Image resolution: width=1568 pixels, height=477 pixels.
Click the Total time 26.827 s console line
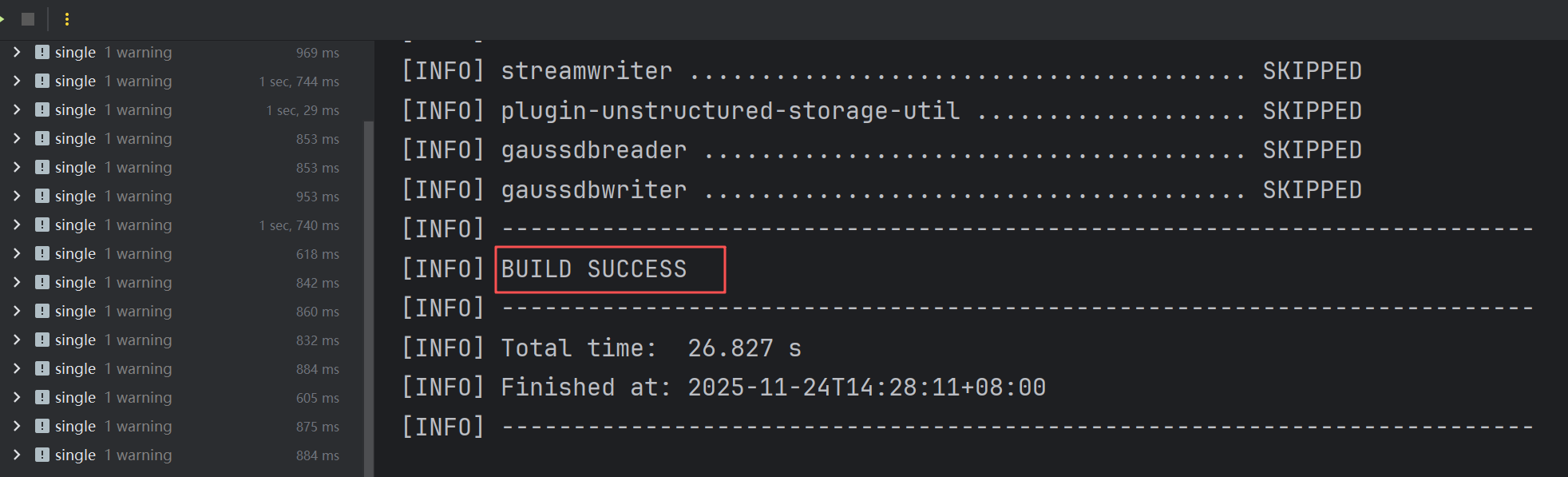pyautogui.click(x=601, y=348)
